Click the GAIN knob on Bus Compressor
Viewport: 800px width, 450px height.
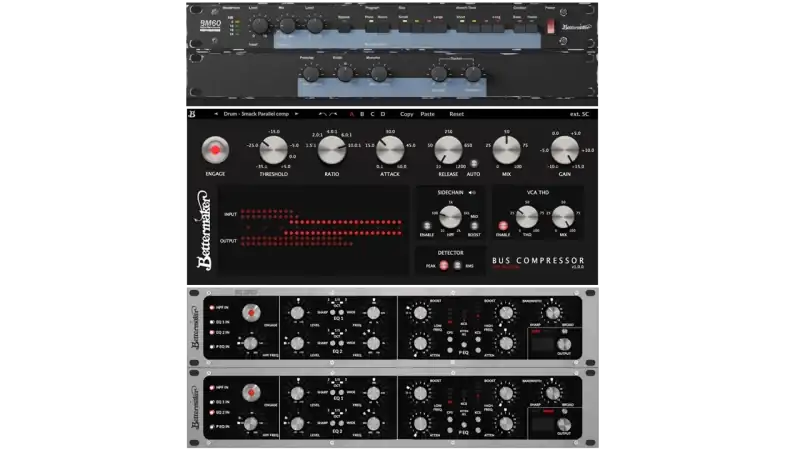click(565, 150)
